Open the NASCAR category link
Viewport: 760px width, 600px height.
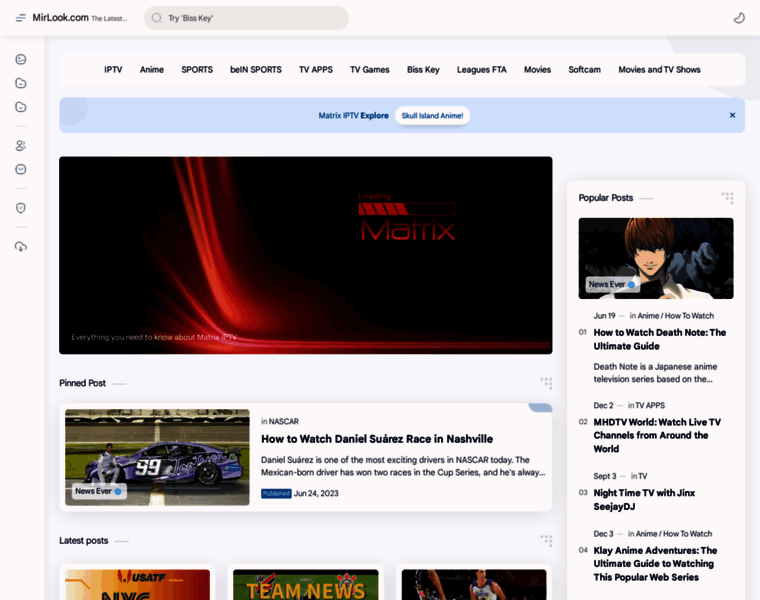(284, 421)
